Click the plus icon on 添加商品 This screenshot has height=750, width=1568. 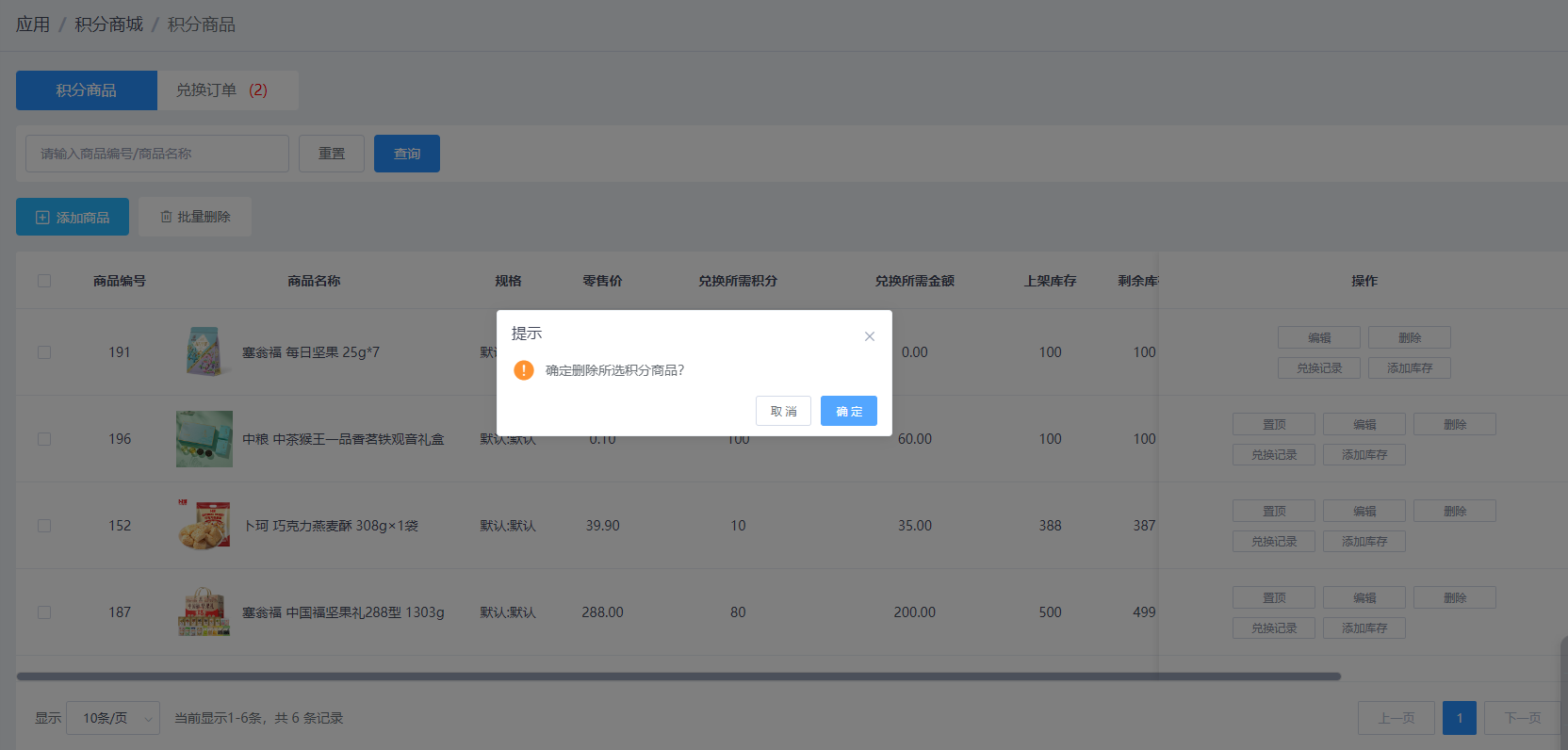click(42, 218)
